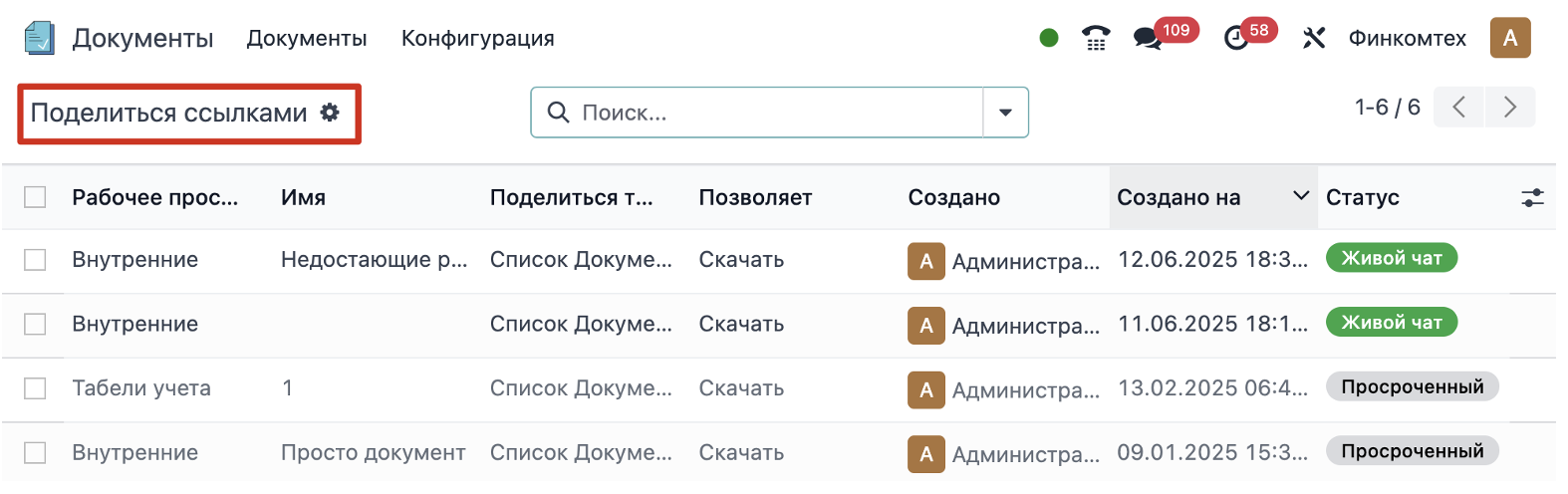Image resolution: width=1568 pixels, height=494 pixels.
Task: Toggle the select-all header checkbox
Action: click(35, 197)
